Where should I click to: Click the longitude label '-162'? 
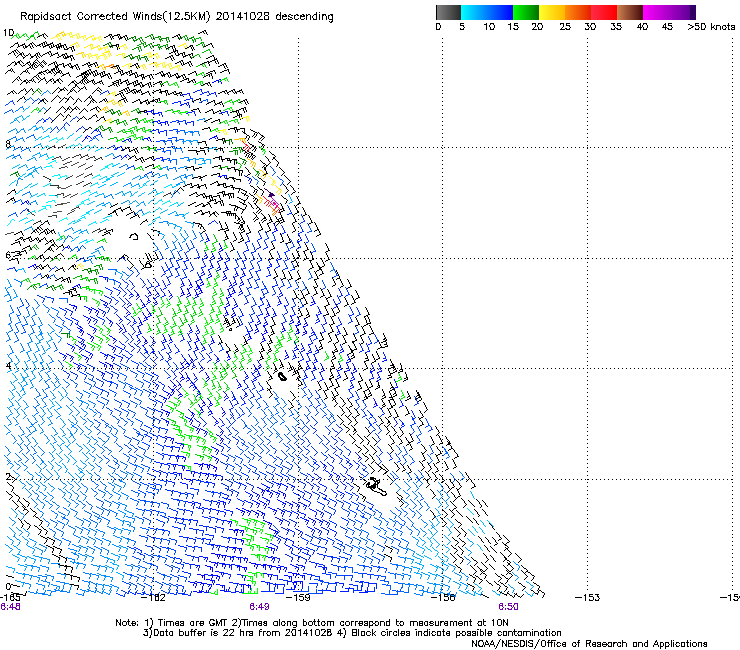click(x=154, y=598)
